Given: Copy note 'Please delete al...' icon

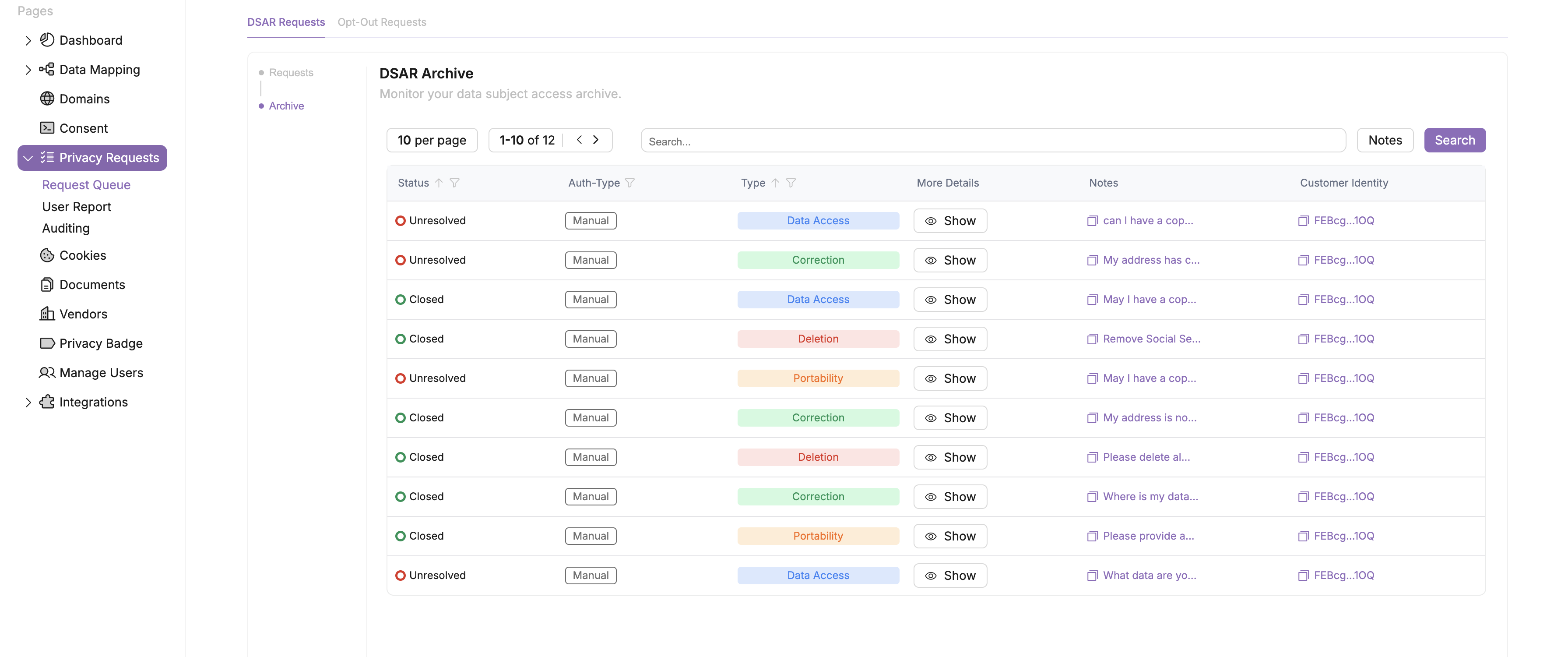Looking at the screenshot, I should pos(1092,457).
